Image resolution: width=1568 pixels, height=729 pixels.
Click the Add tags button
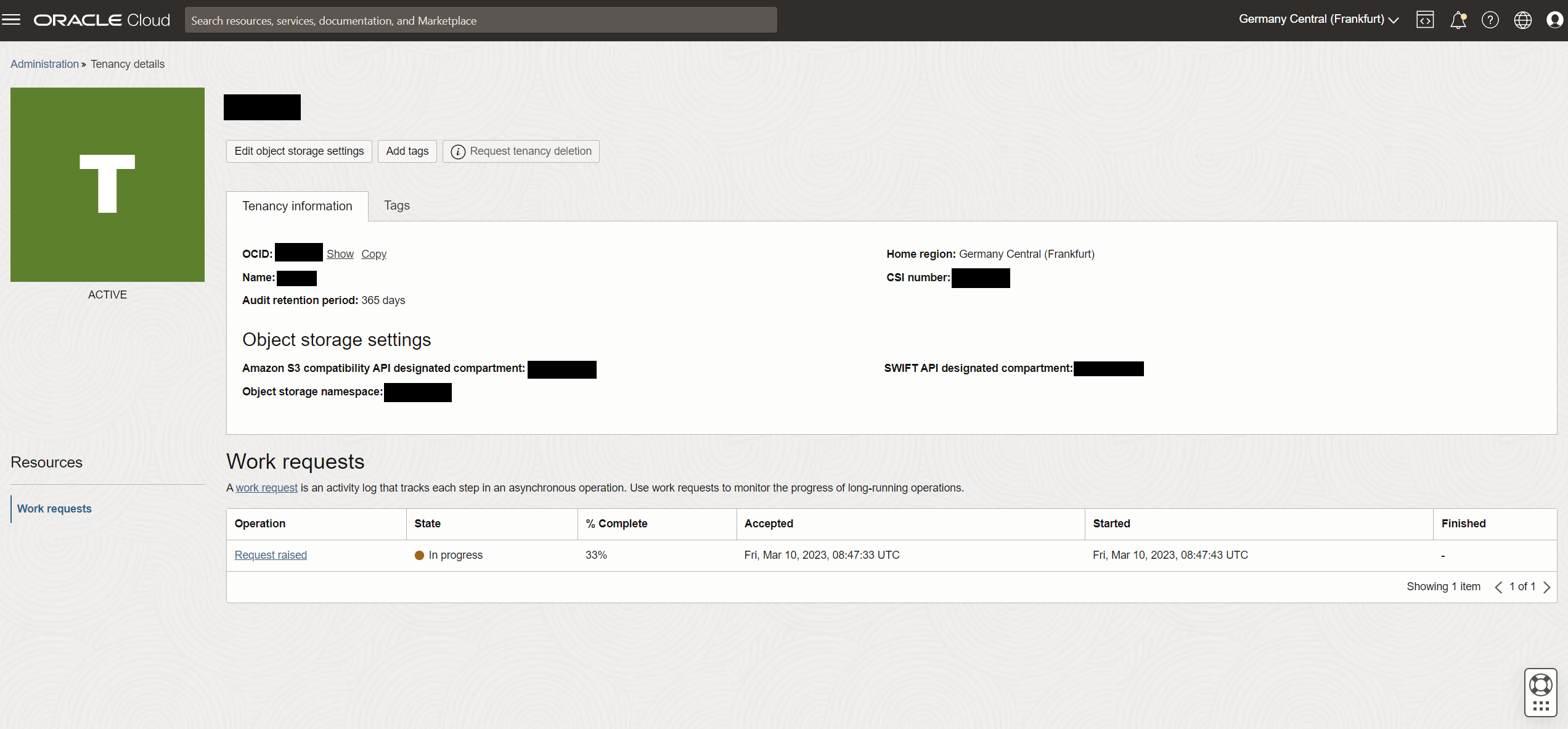point(407,151)
